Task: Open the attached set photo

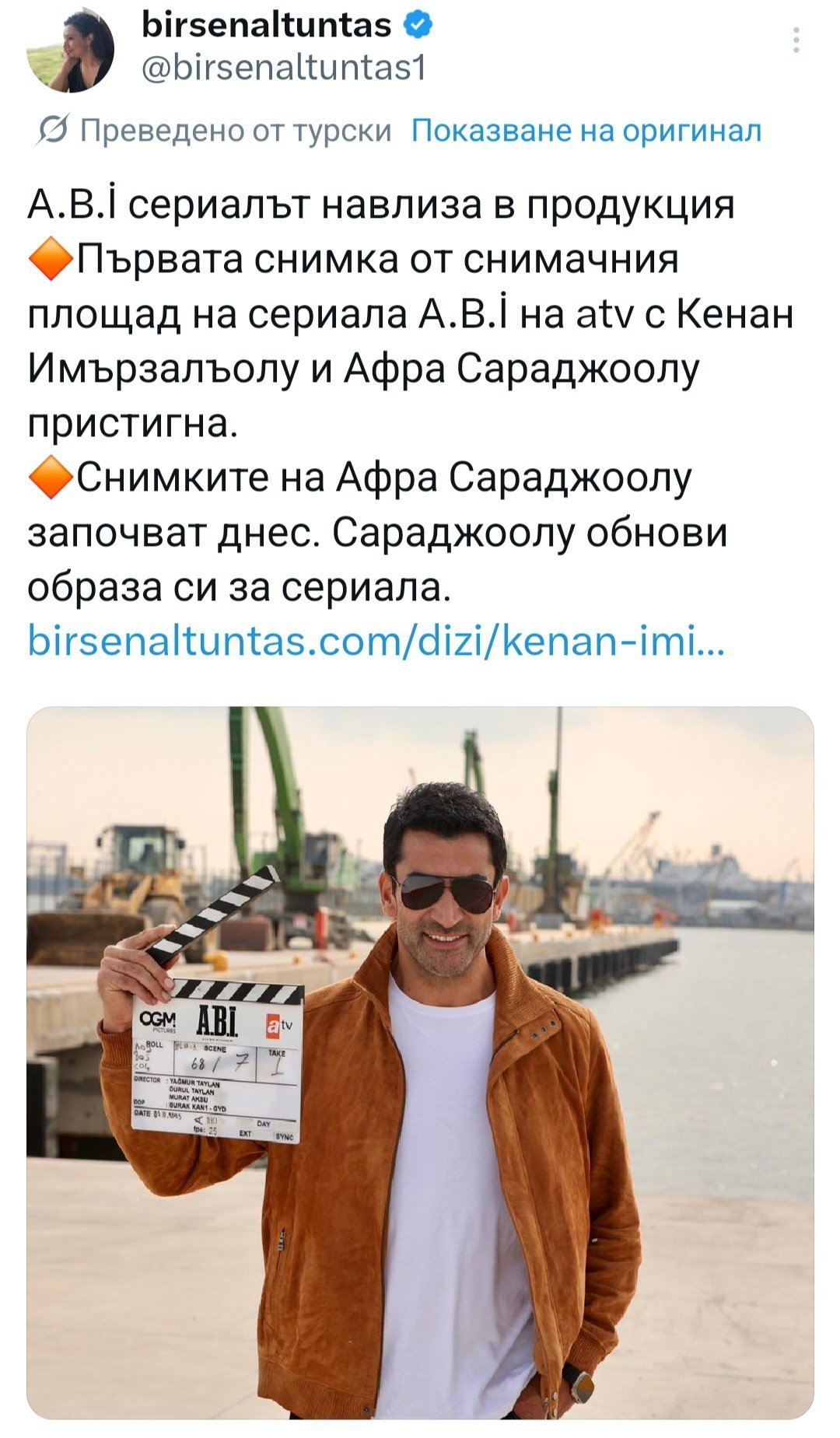Action: (420, 1062)
